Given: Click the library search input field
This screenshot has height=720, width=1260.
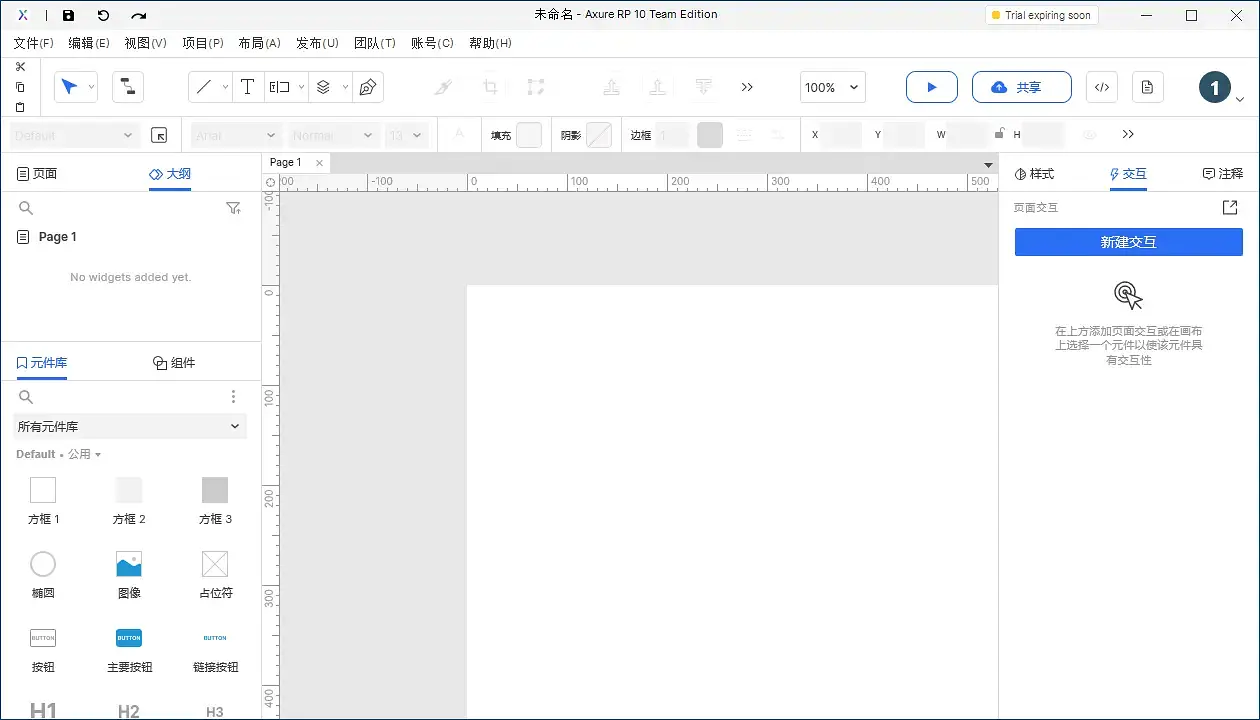Looking at the screenshot, I should click(100, 396).
